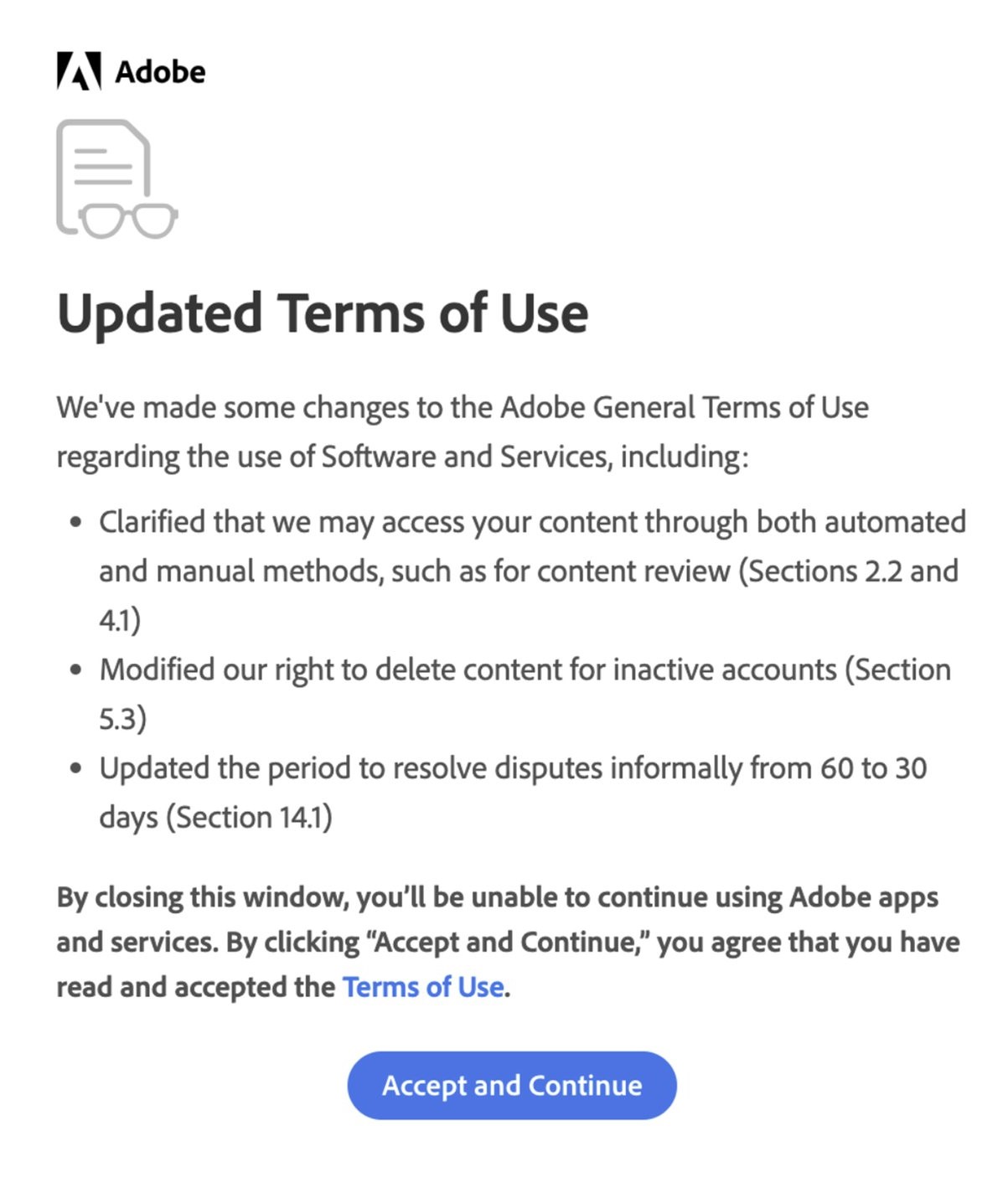
Task: Click the "(Section 14.1)" reference text
Action: click(249, 817)
